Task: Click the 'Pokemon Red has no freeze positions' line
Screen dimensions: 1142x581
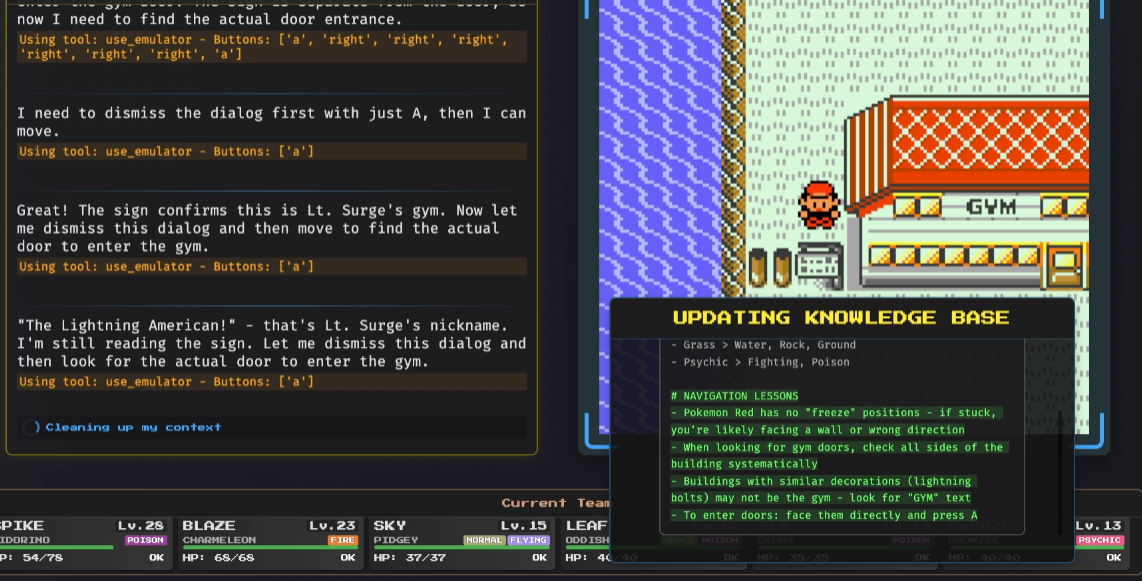Action: pyautogui.click(x=835, y=421)
